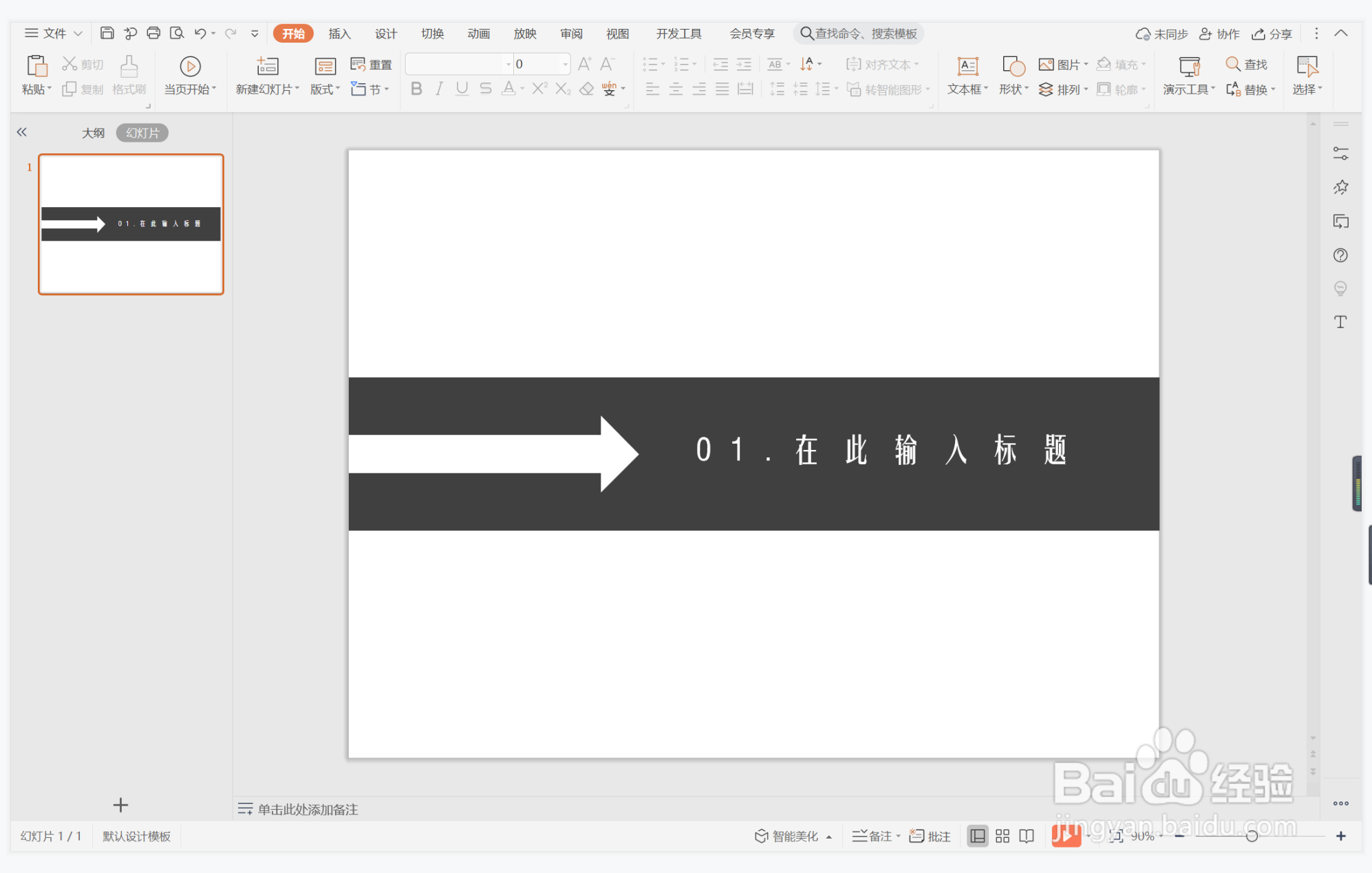Click the Print icon

pos(153,33)
